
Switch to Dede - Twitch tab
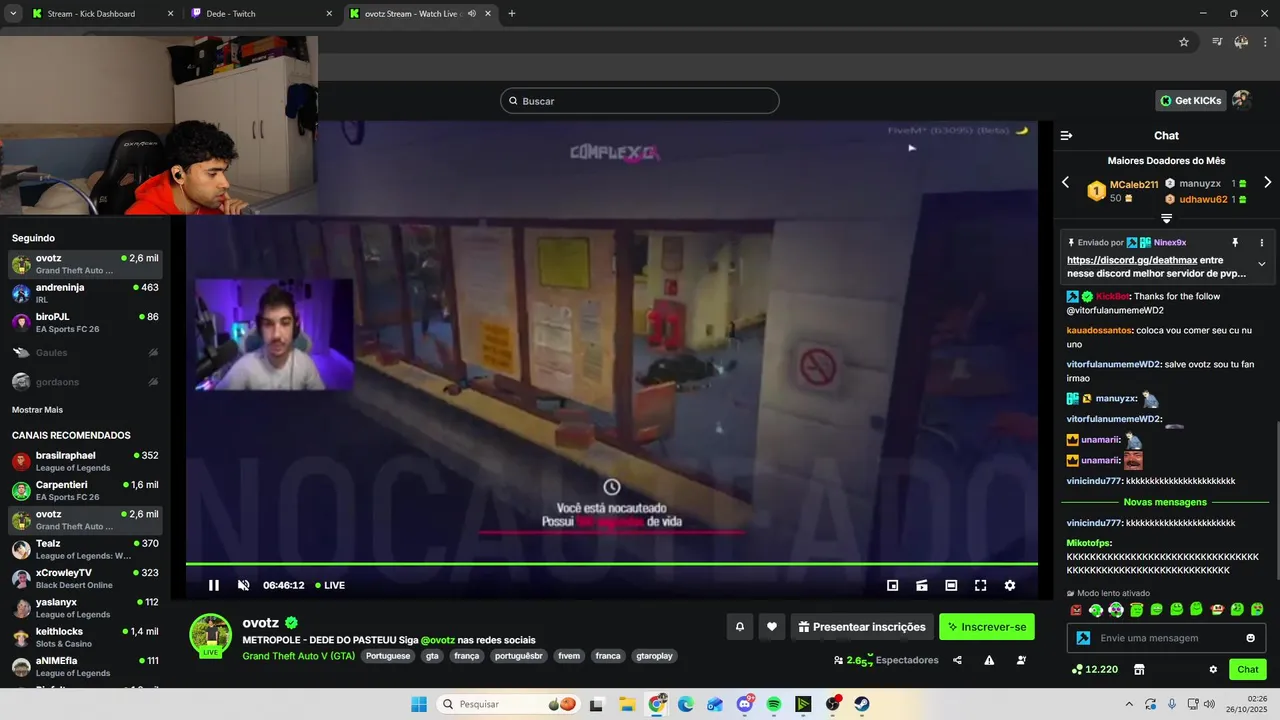(262, 14)
